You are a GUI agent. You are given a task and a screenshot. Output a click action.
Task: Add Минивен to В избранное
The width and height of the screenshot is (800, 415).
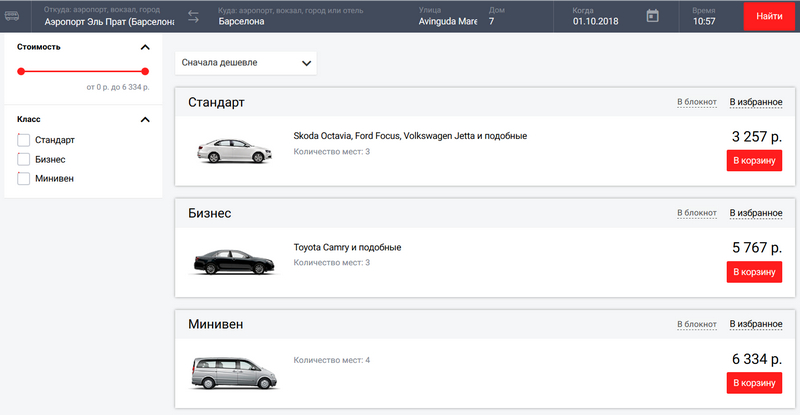tap(755, 325)
